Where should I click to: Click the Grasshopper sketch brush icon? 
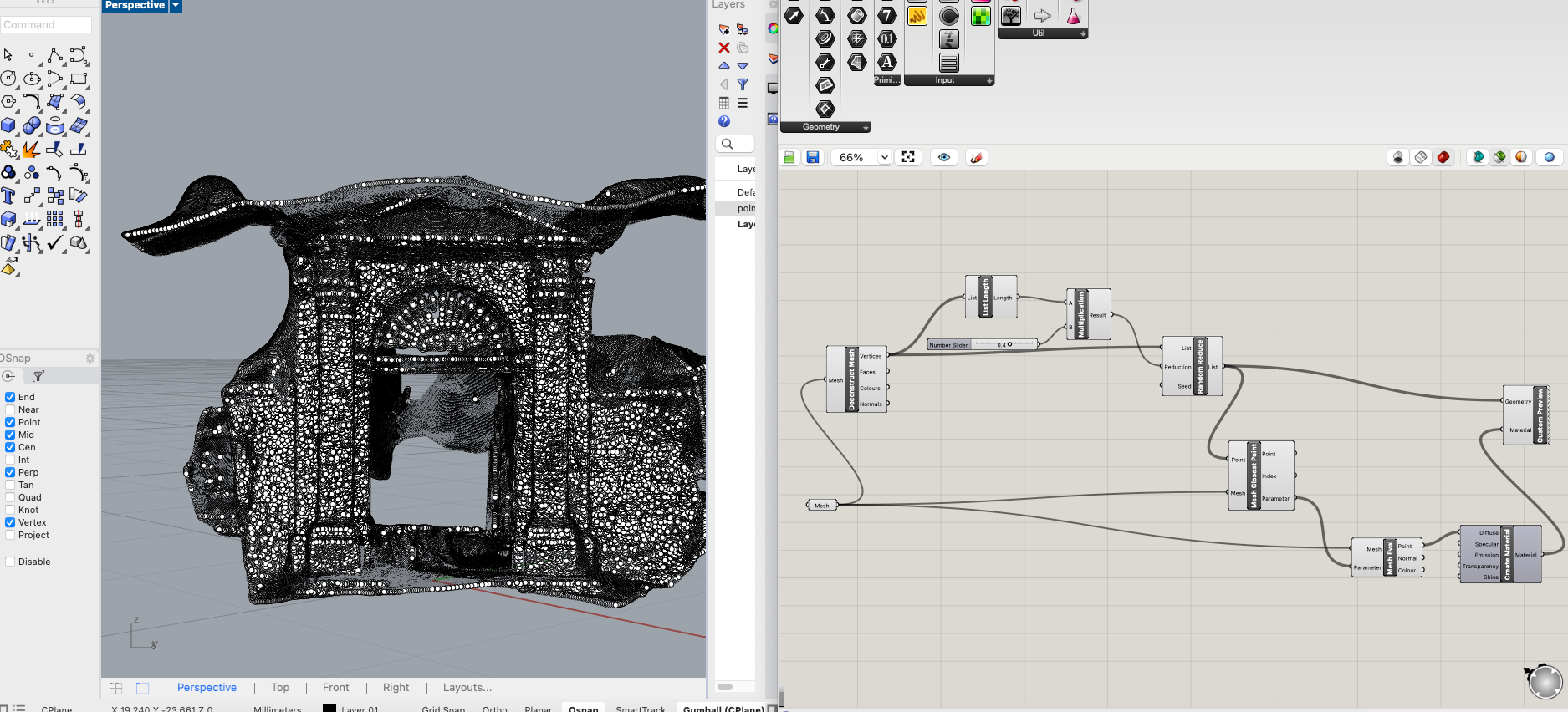point(976,157)
